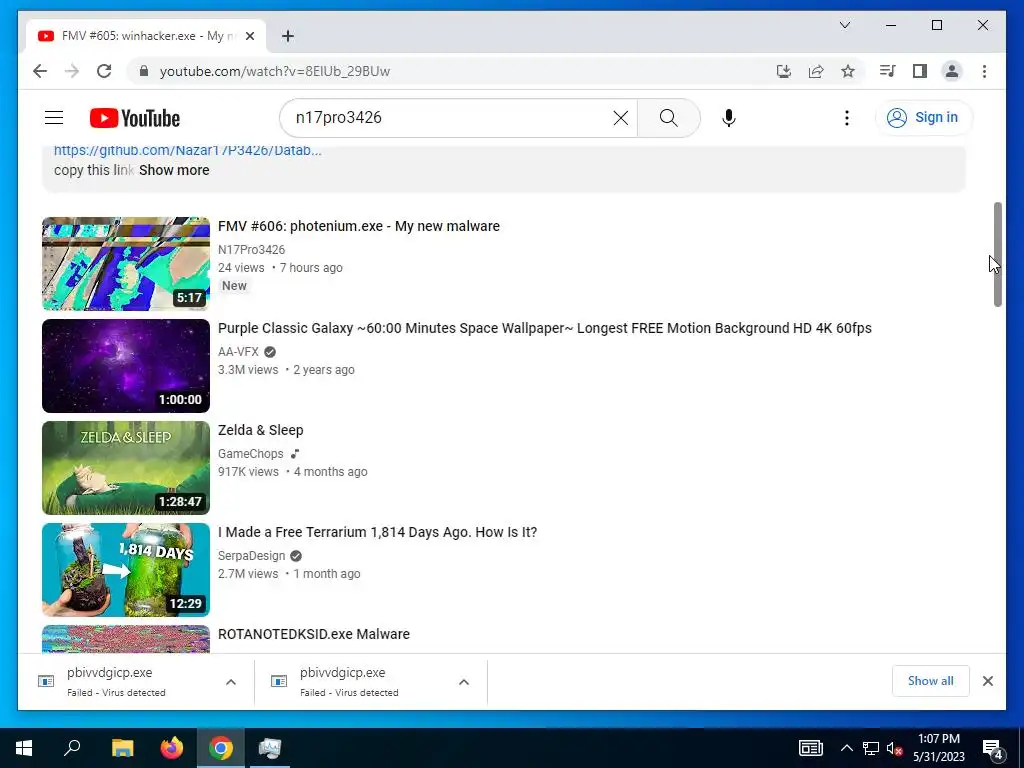Start voice search with the microphone
Viewport: 1024px width, 768px height.
729,118
